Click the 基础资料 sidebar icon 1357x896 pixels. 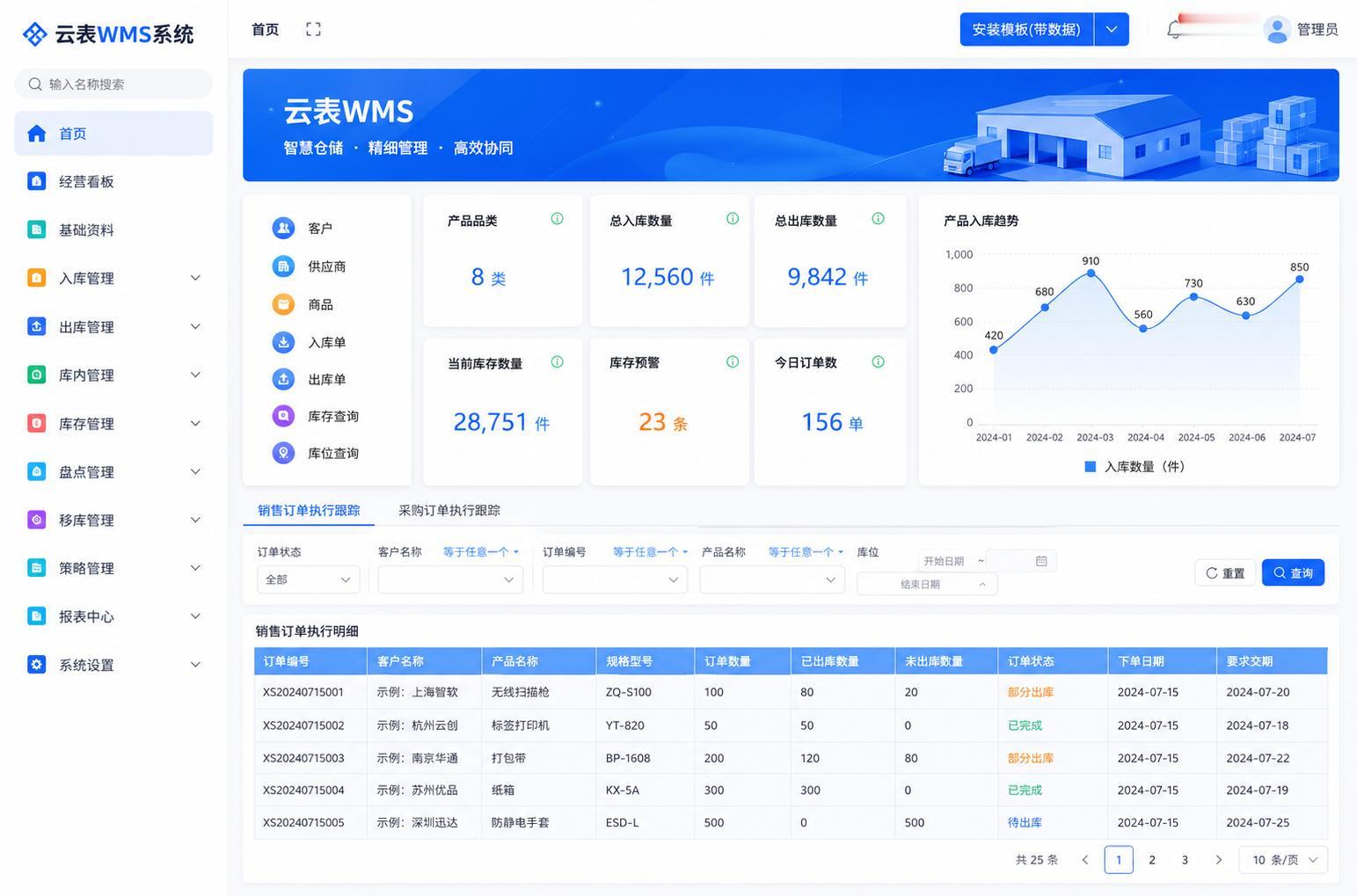coord(37,229)
